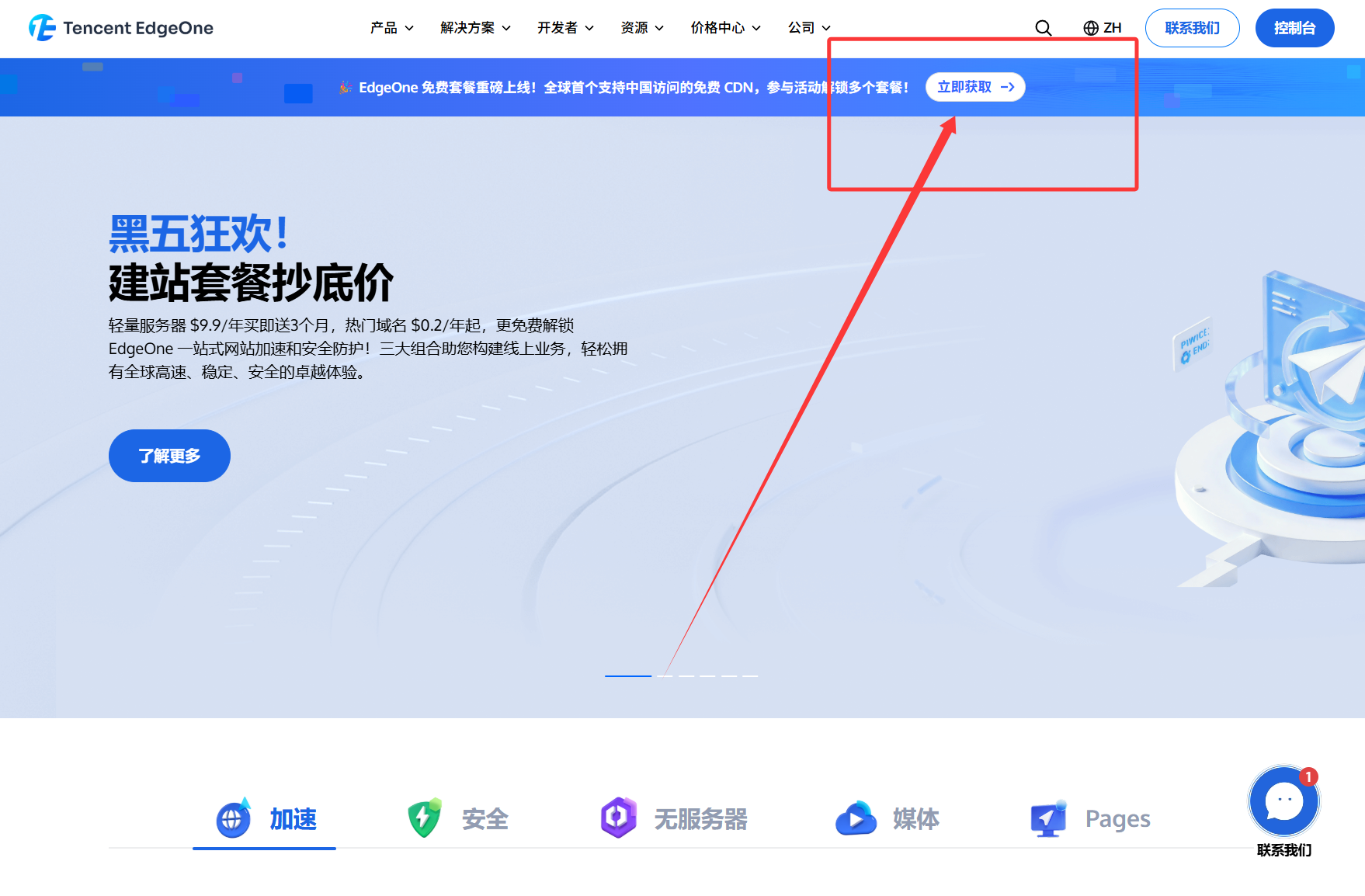Viewport: 1365px width, 896px height.
Task: Click the Tencent EdgeOne logo
Action: point(121,28)
